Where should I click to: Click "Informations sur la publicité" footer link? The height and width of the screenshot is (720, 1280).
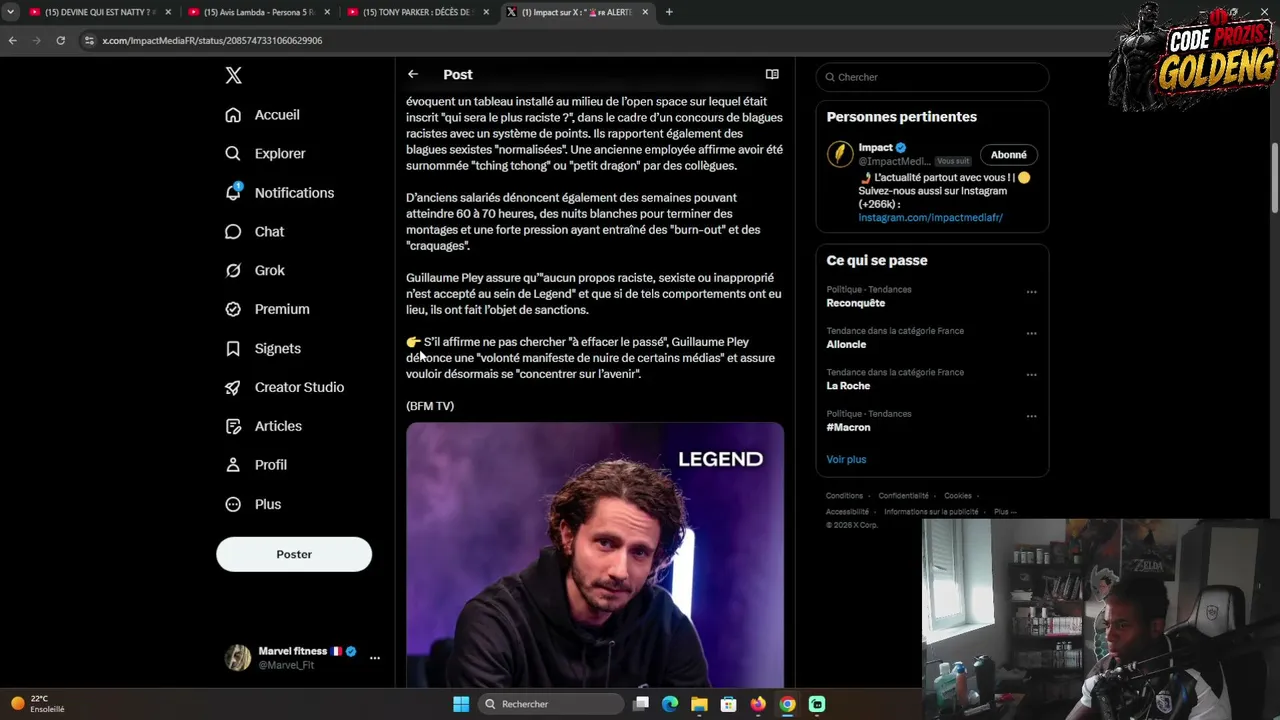(931, 512)
